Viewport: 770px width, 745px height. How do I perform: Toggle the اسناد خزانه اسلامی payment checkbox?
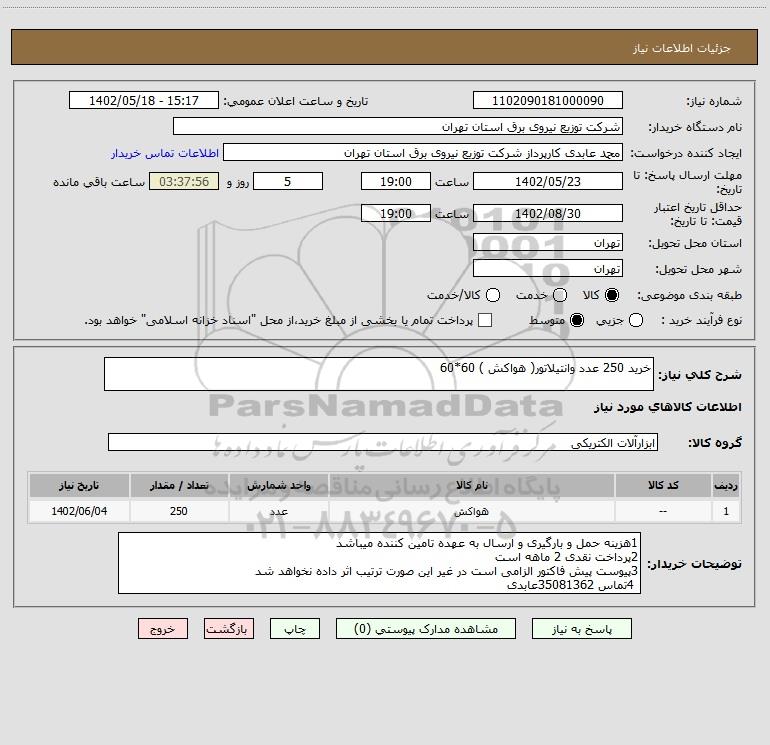485,320
